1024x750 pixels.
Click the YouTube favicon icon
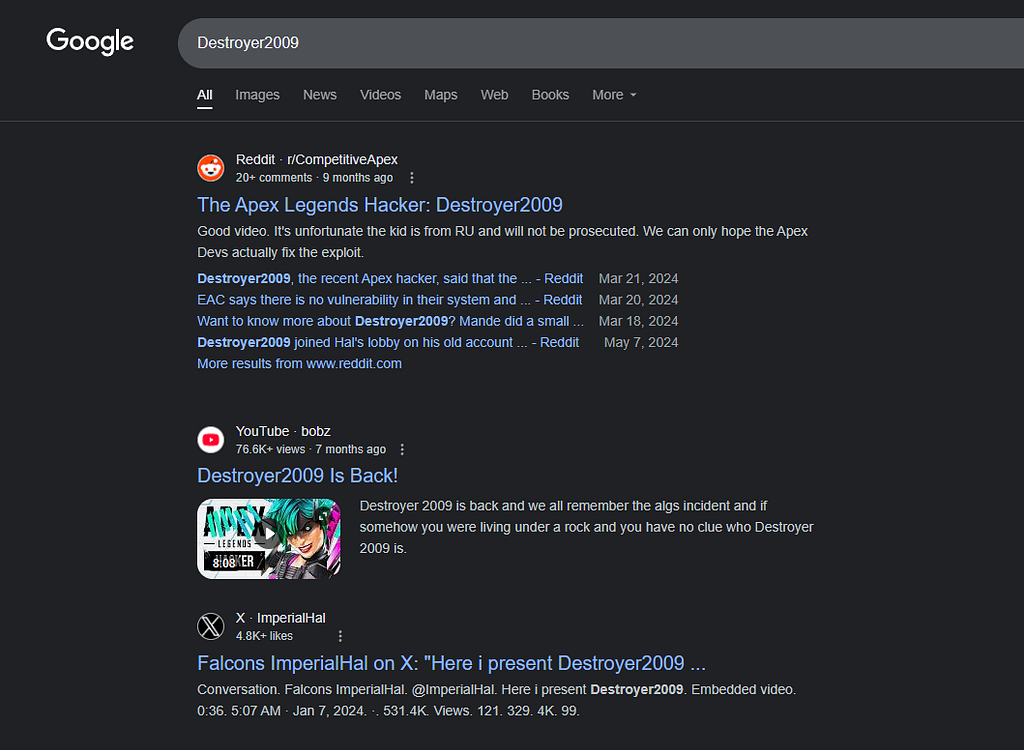(211, 440)
